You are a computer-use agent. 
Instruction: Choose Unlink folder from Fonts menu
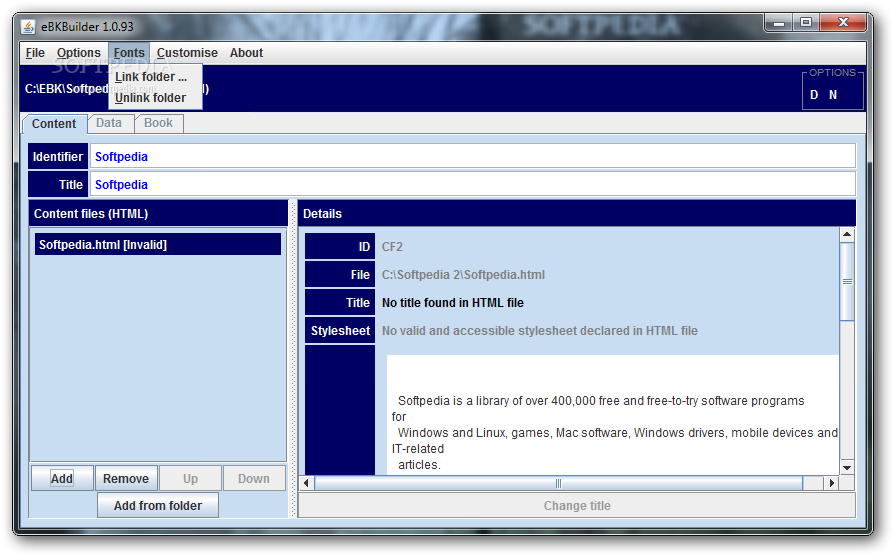pyautogui.click(x=155, y=98)
